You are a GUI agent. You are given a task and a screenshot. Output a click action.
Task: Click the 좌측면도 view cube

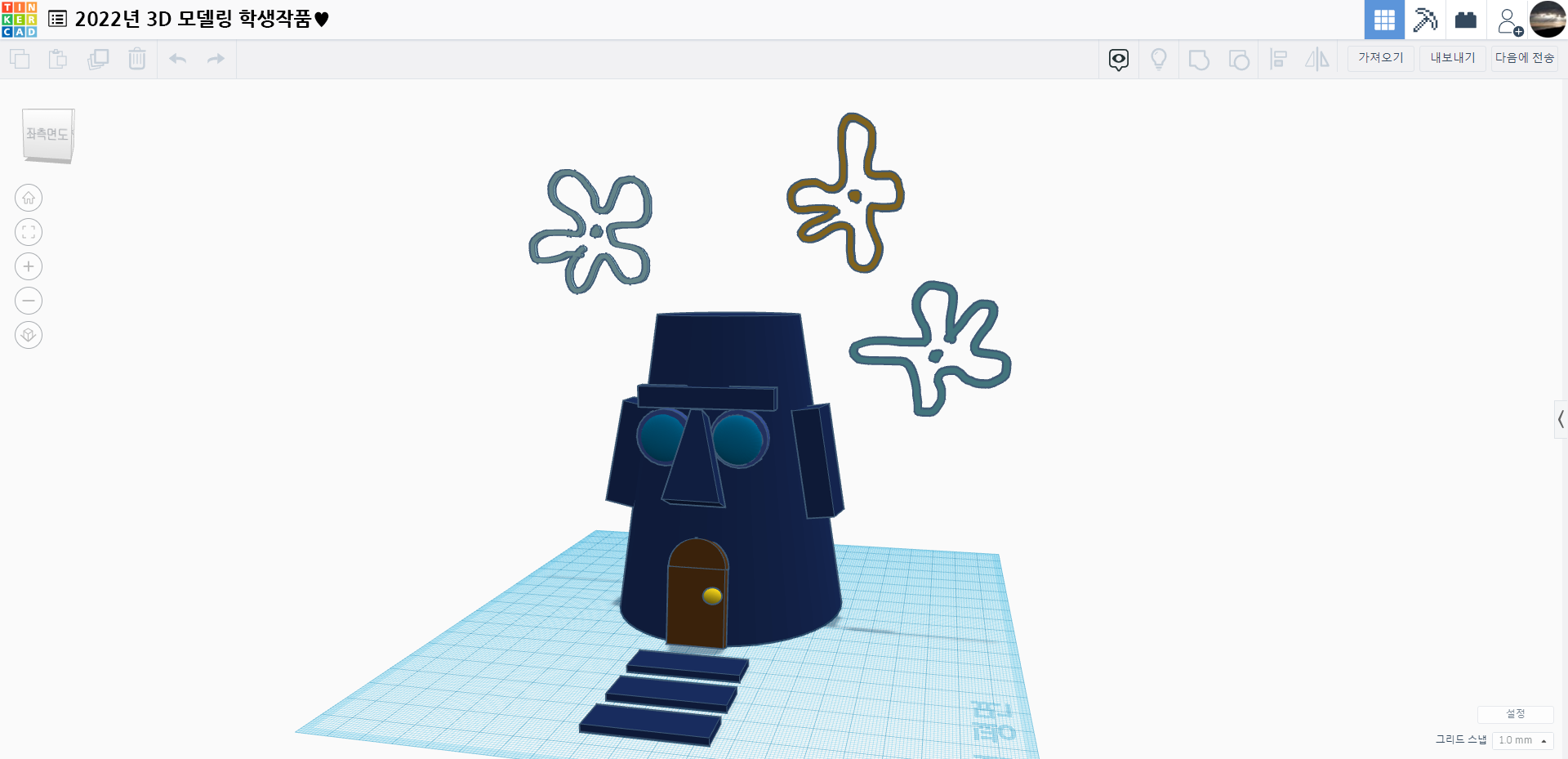click(x=48, y=135)
